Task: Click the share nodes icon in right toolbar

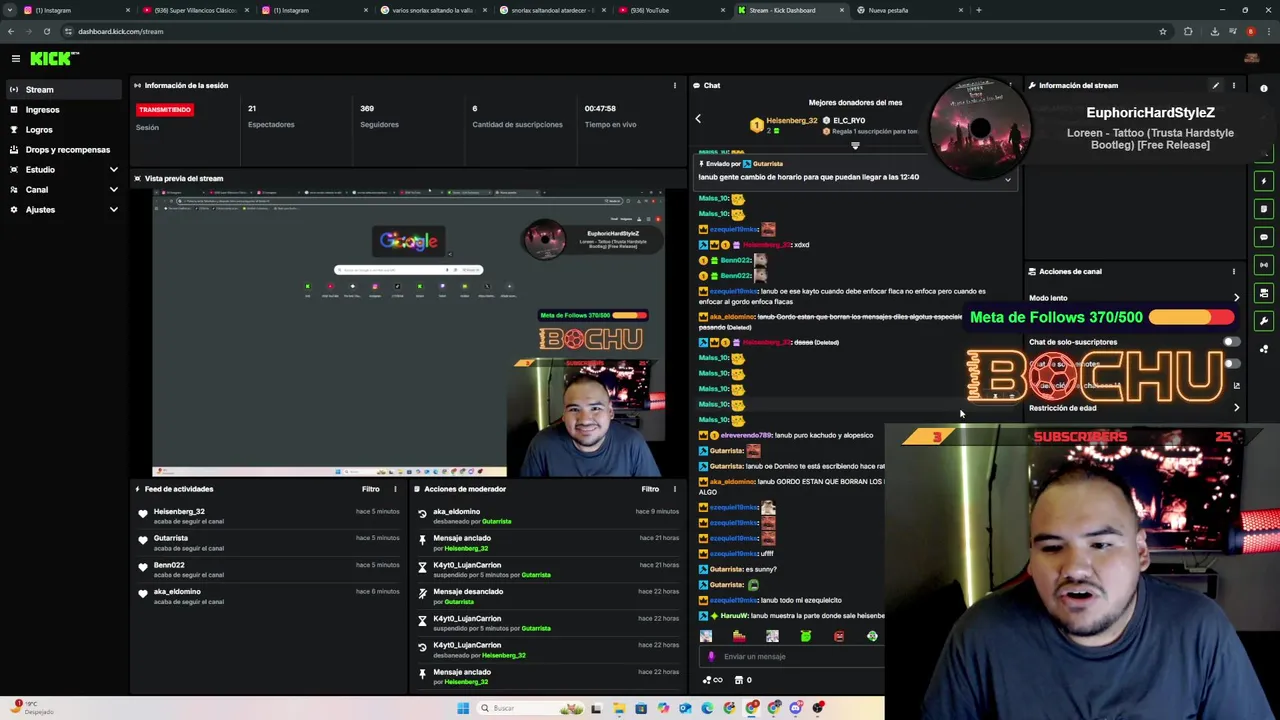Action: click(x=1264, y=349)
